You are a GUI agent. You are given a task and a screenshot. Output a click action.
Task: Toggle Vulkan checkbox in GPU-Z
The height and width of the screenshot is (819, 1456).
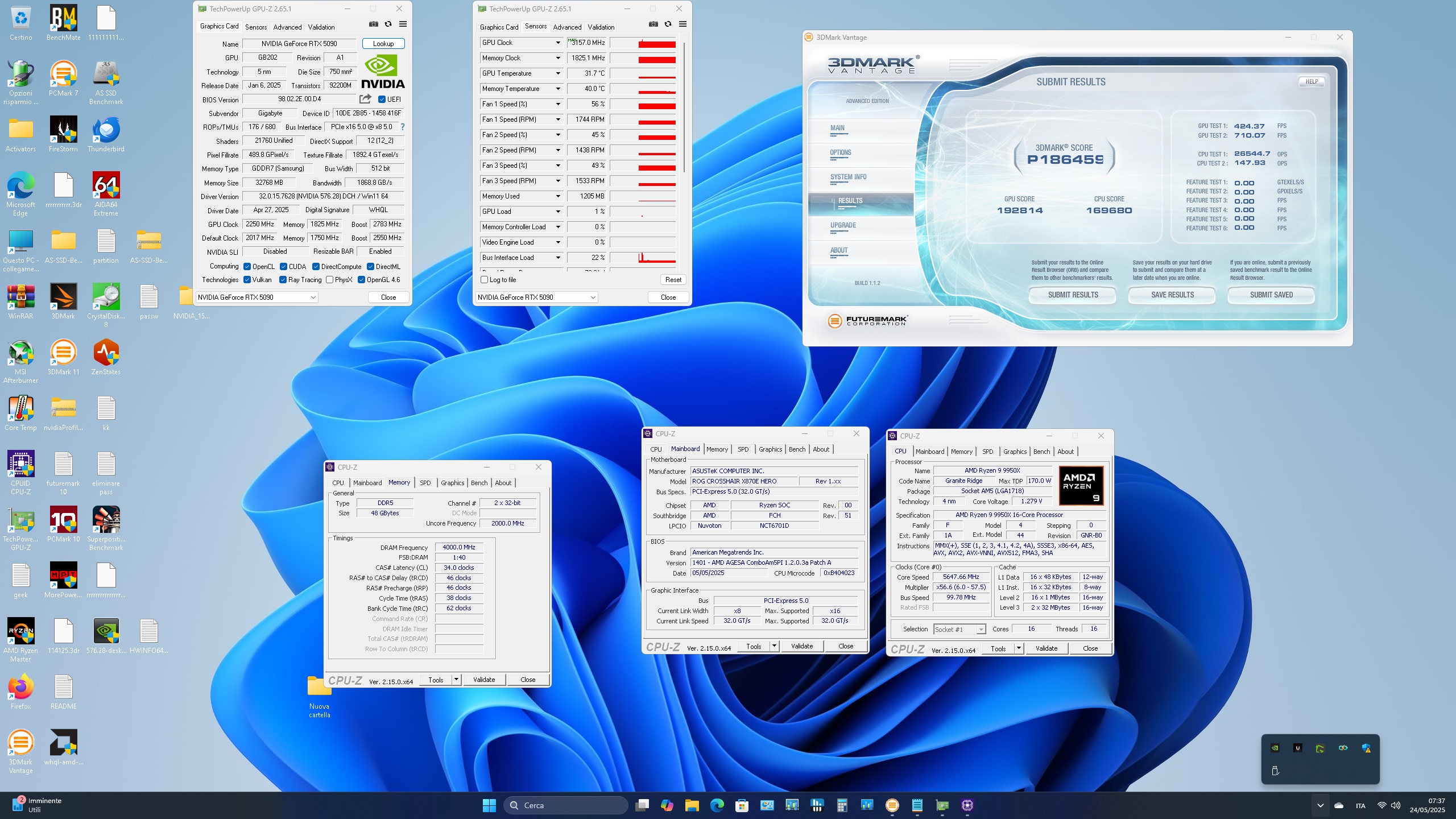point(247,279)
